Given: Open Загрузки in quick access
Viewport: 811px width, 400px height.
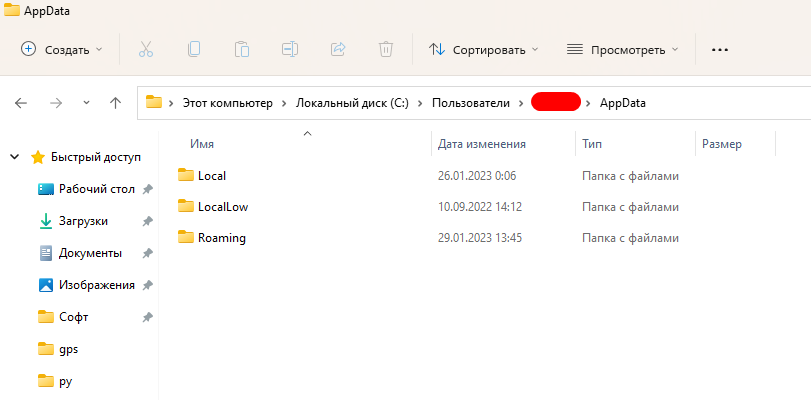Looking at the screenshot, I should [83, 221].
